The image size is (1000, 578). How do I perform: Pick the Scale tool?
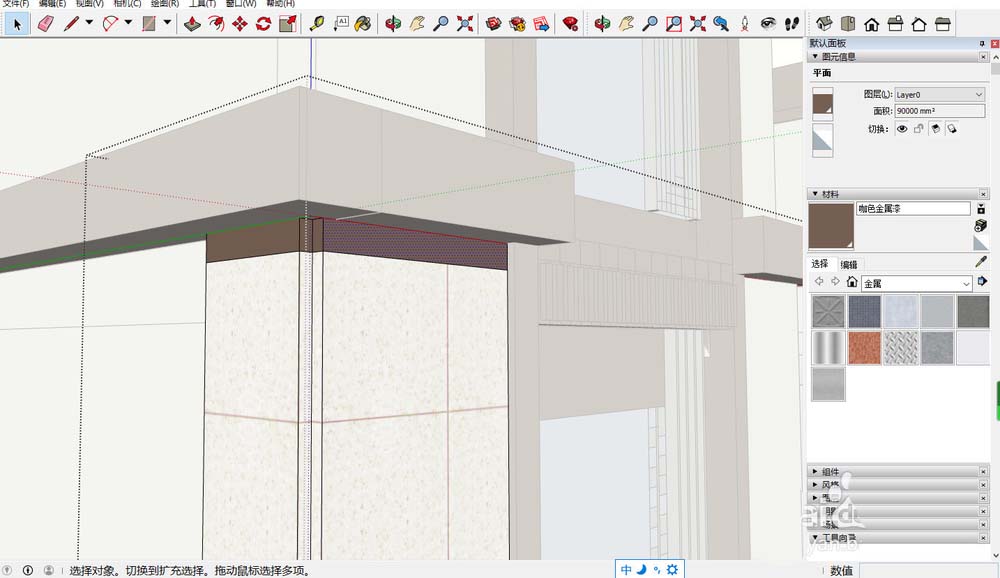pyautogui.click(x=288, y=24)
